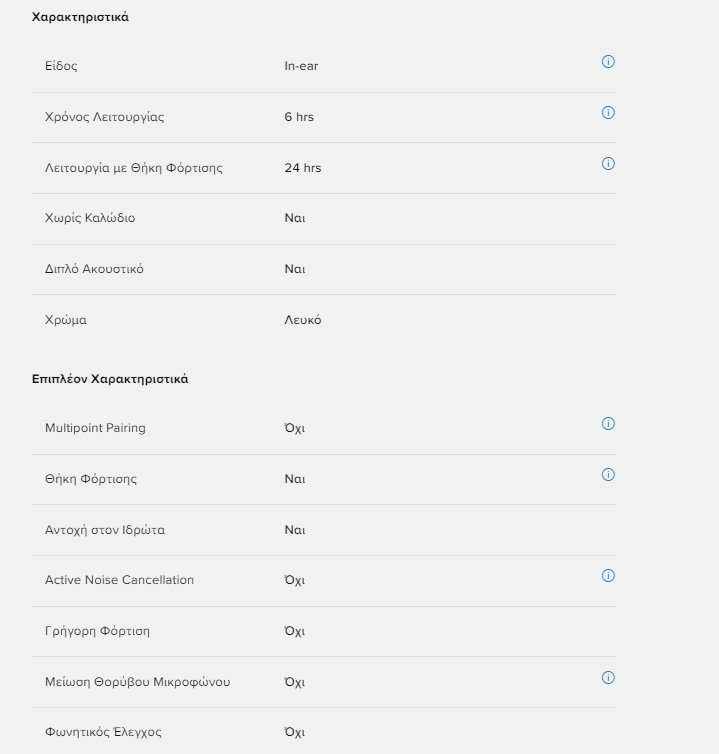
Task: Click the info icon for Είδος row
Action: (x=608, y=62)
